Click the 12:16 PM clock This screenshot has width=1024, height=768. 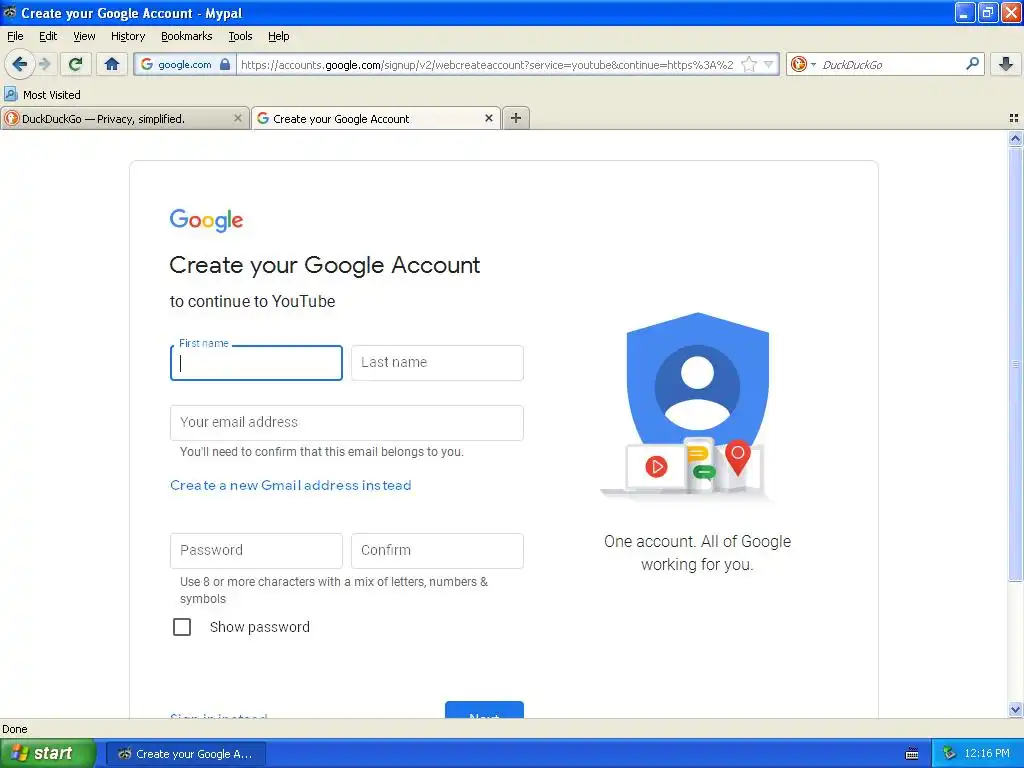[987, 754]
